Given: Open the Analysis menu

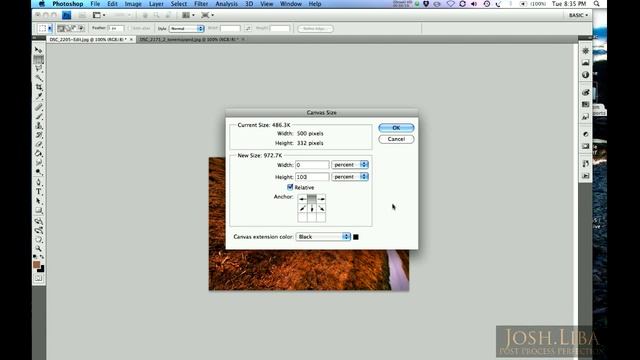Looking at the screenshot, I should (226, 4).
